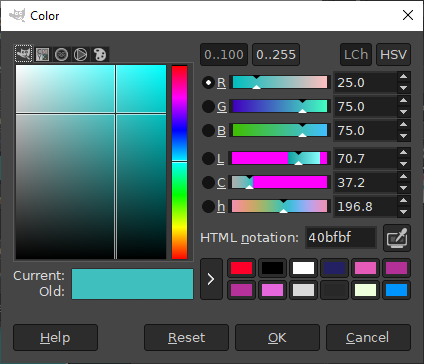Choose the 0..255 range option

(x=276, y=55)
